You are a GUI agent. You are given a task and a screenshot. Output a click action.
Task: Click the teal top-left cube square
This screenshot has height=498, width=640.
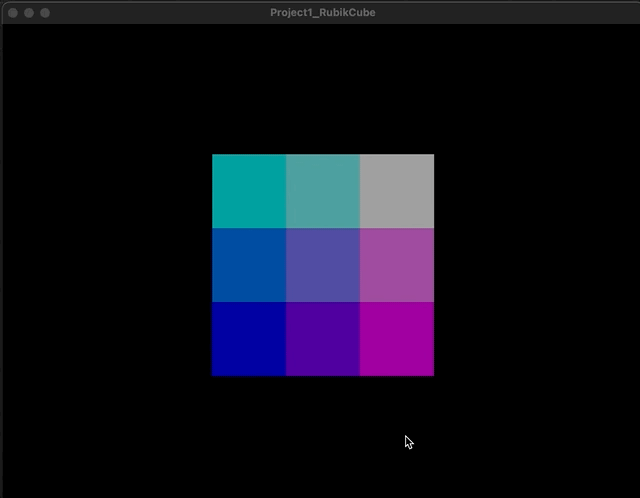click(249, 191)
